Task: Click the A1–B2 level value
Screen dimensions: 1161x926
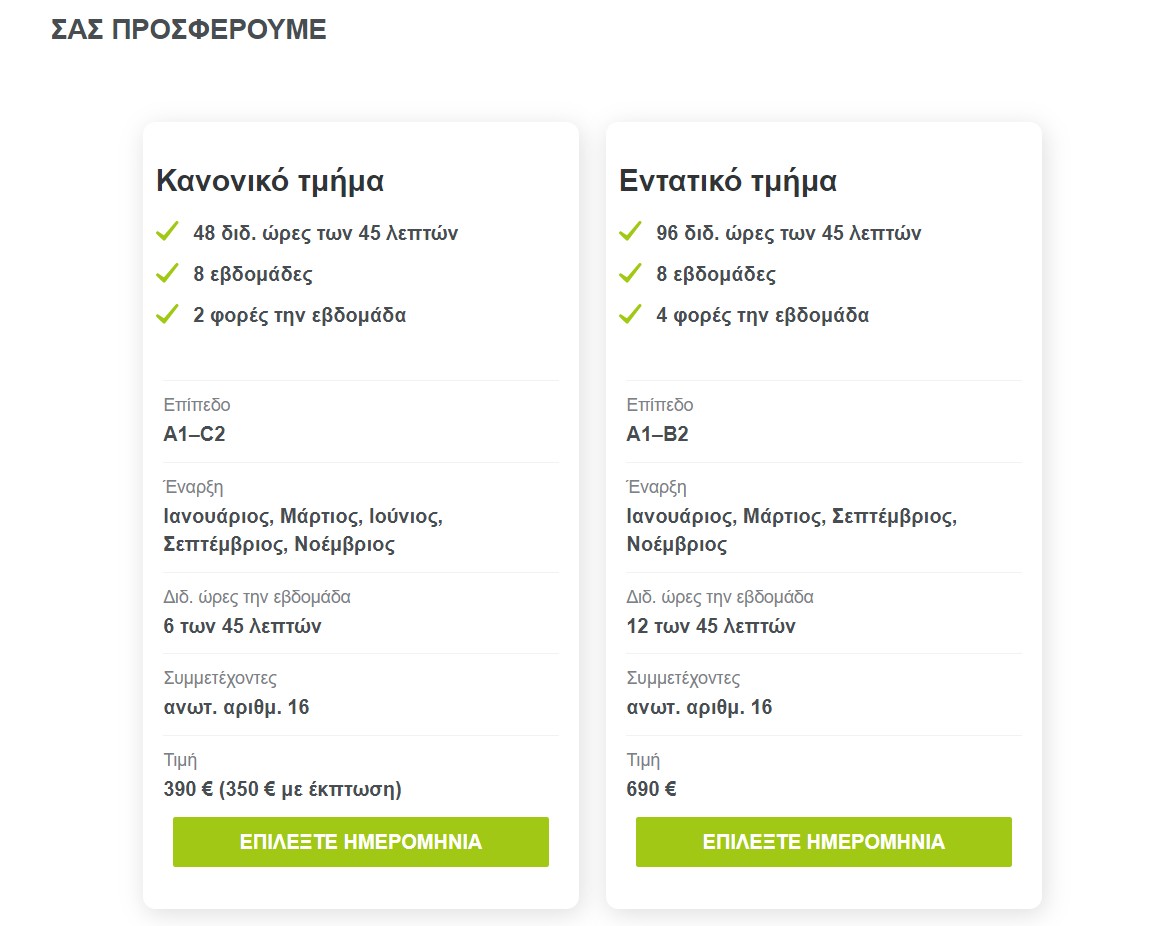Action: tap(658, 434)
